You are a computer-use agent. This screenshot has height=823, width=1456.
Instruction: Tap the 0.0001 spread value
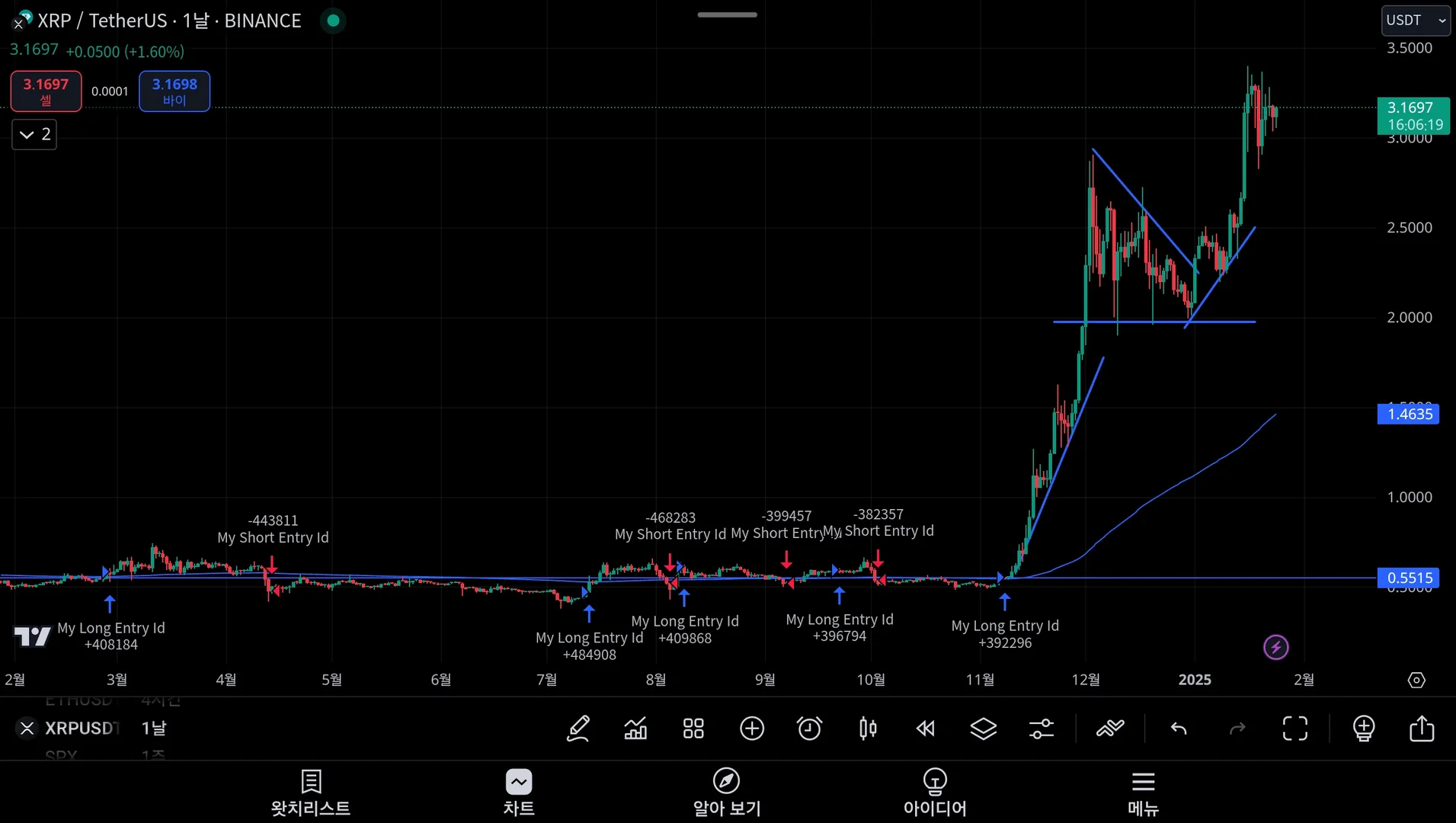(x=110, y=91)
